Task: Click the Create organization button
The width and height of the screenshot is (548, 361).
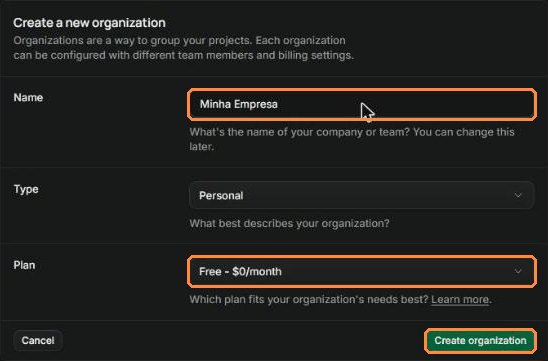Action: coord(480,341)
